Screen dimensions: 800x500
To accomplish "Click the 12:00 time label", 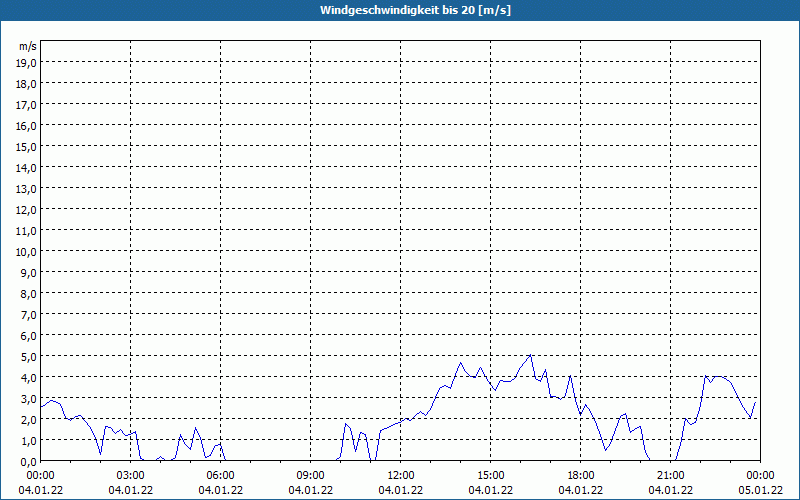I will point(401,475).
